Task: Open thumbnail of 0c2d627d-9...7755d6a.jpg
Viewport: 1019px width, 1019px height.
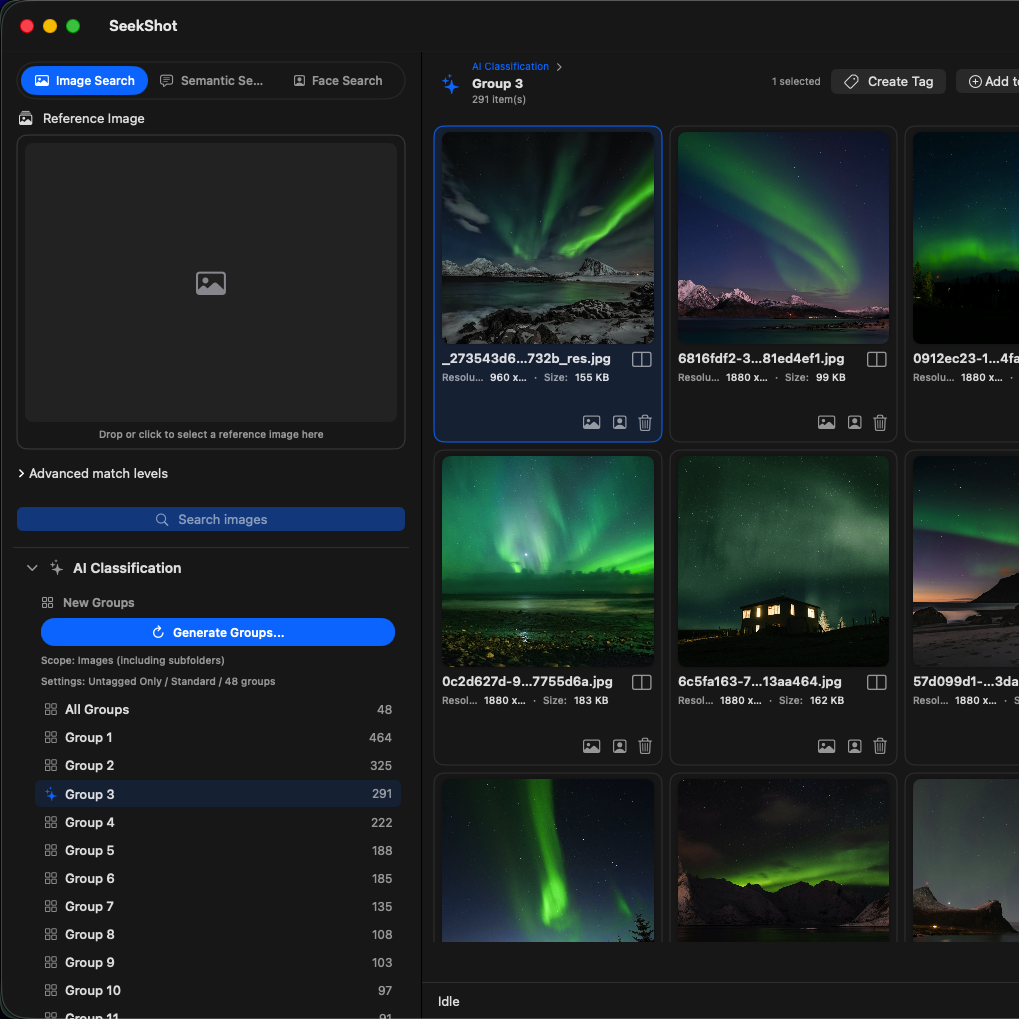Action: tap(548, 561)
